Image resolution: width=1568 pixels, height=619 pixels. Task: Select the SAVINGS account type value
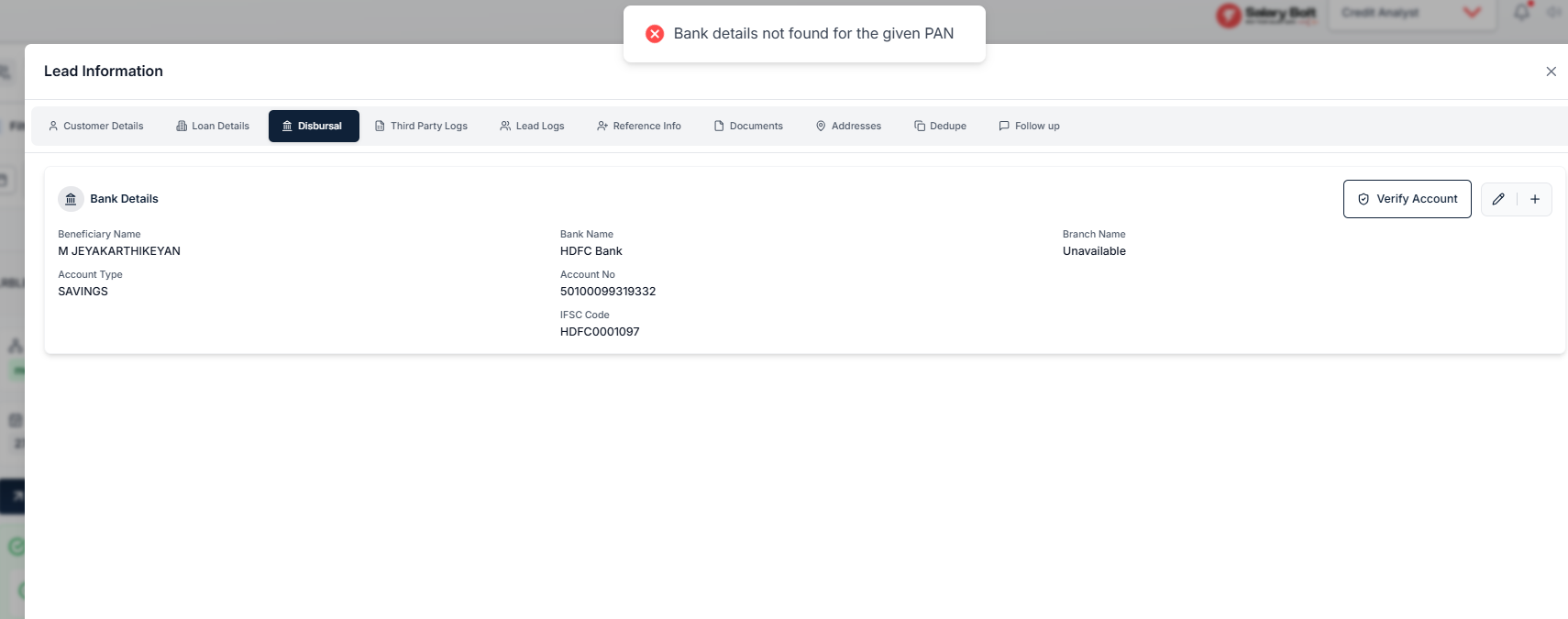click(x=83, y=292)
